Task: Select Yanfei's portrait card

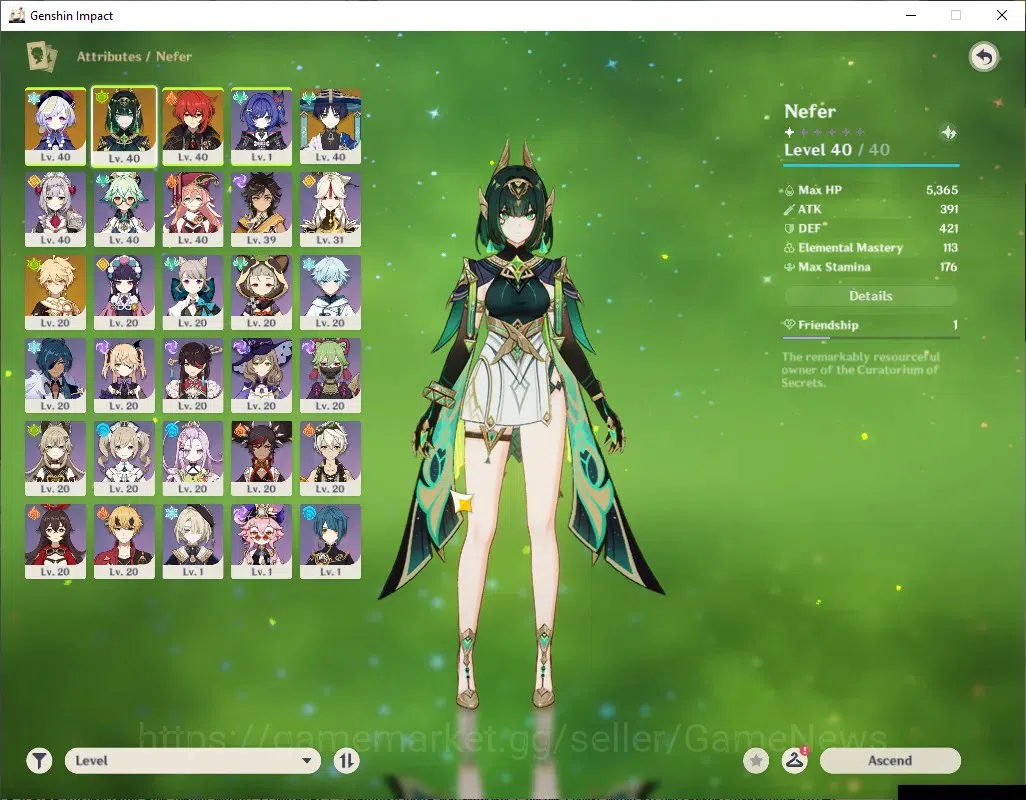Action: tap(193, 209)
